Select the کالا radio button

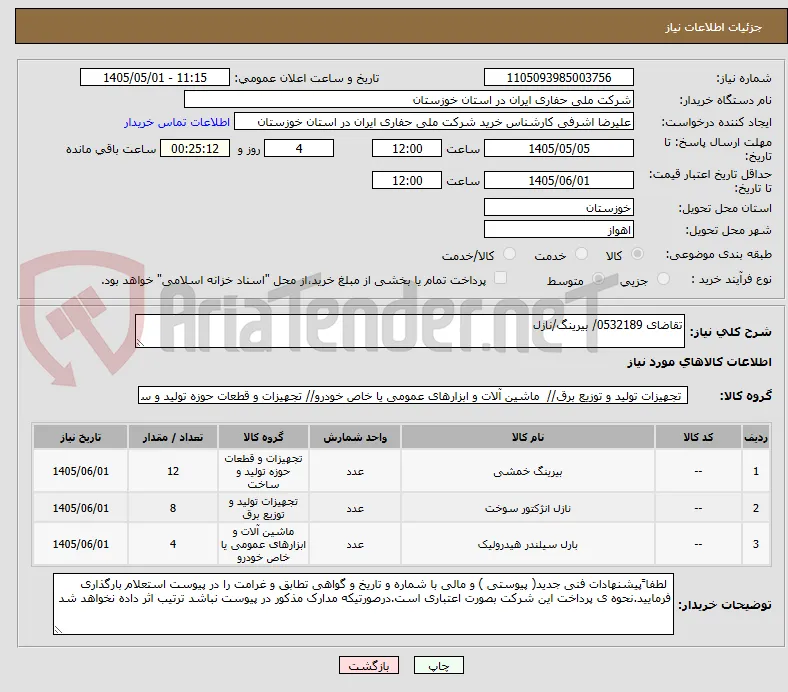point(637,254)
